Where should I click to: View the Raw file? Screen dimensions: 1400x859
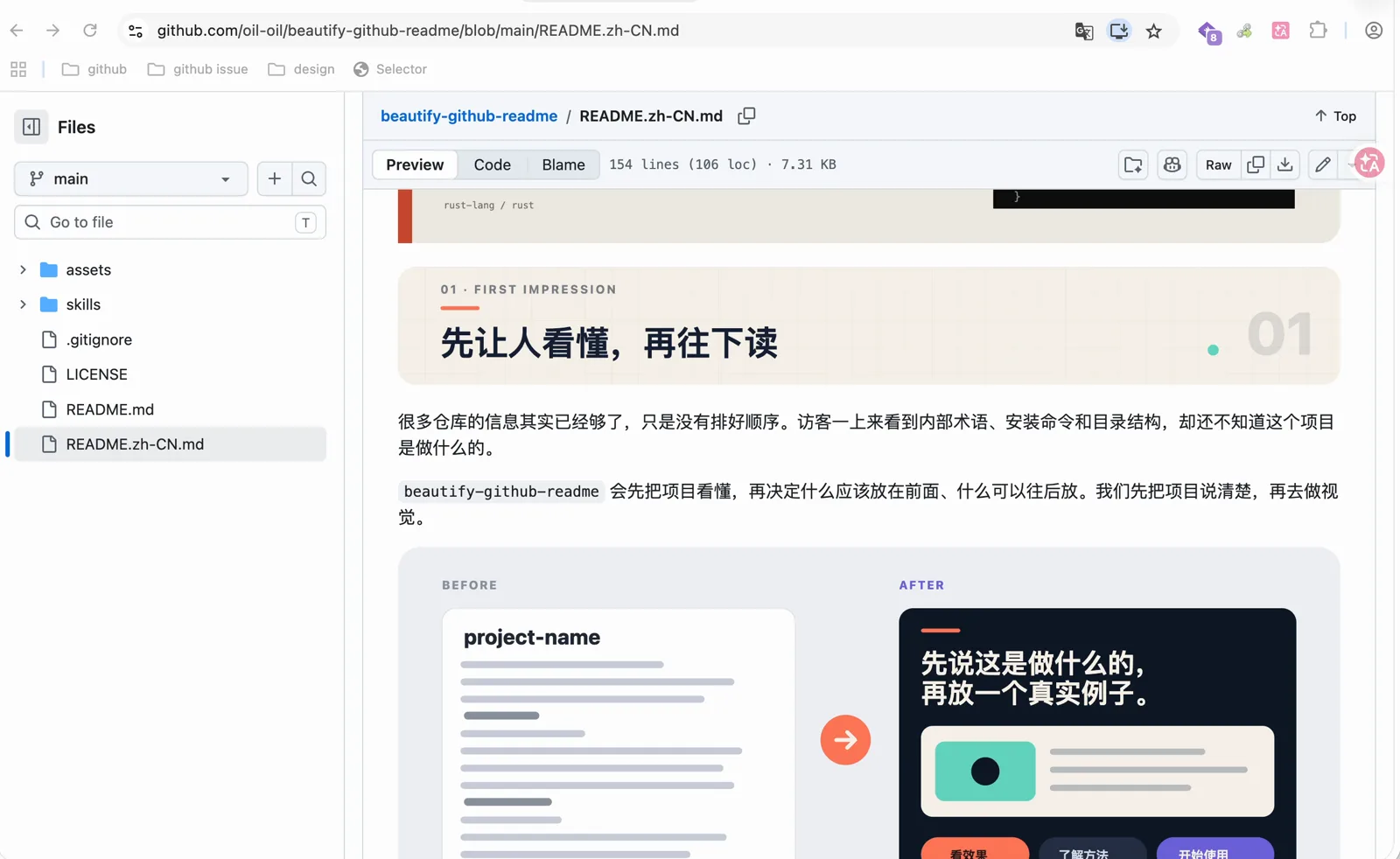1218,164
